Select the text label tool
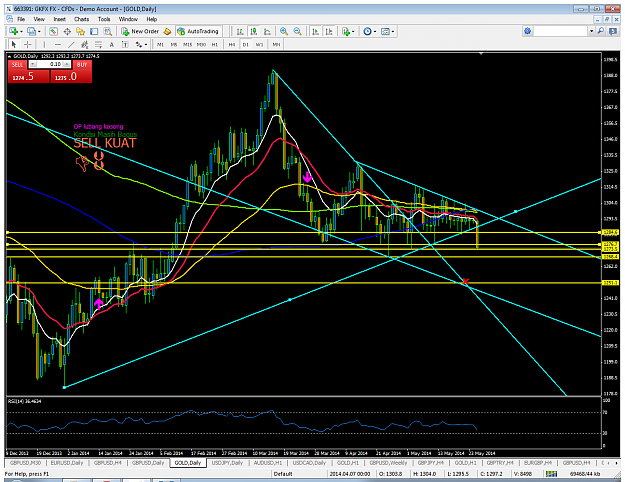The width and height of the screenshot is (625, 482). pyautogui.click(x=125, y=44)
